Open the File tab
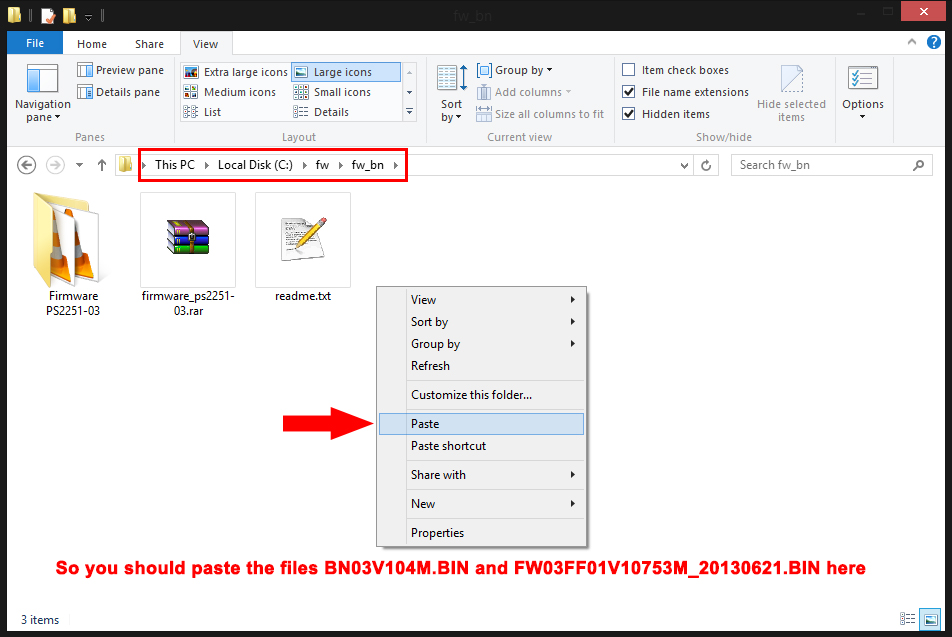 pyautogui.click(x=35, y=43)
